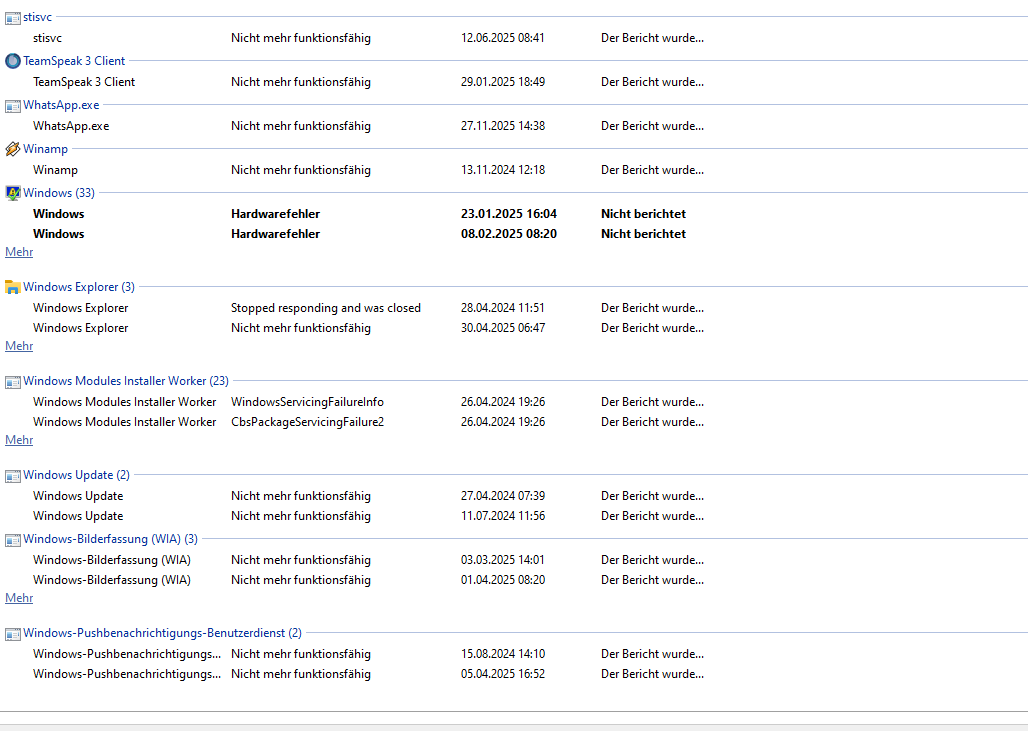The width and height of the screenshot is (1028, 731).
Task: Click the Windows Update group icon
Action: [x=12, y=476]
